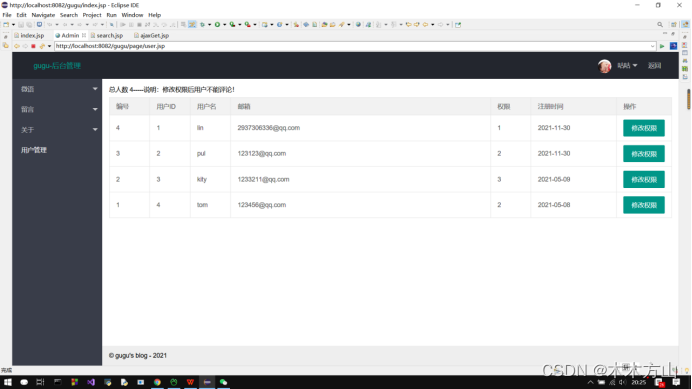Click the browser Forward arrow icon
This screenshot has width=692, height=389.
pos(25,46)
